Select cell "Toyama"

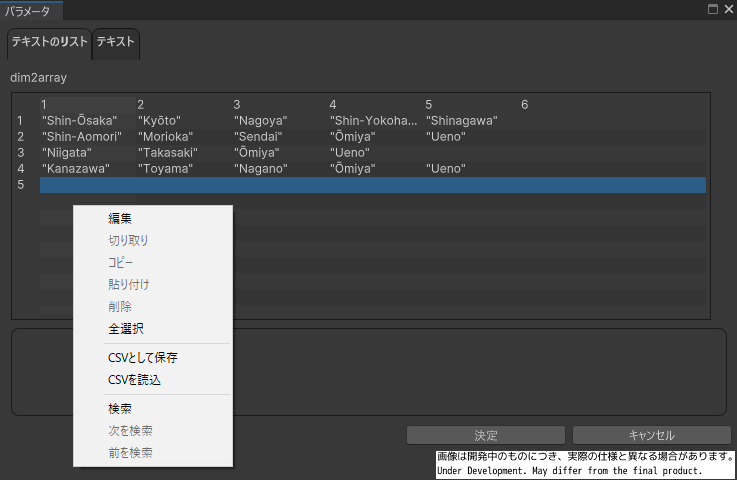[x=184, y=169]
